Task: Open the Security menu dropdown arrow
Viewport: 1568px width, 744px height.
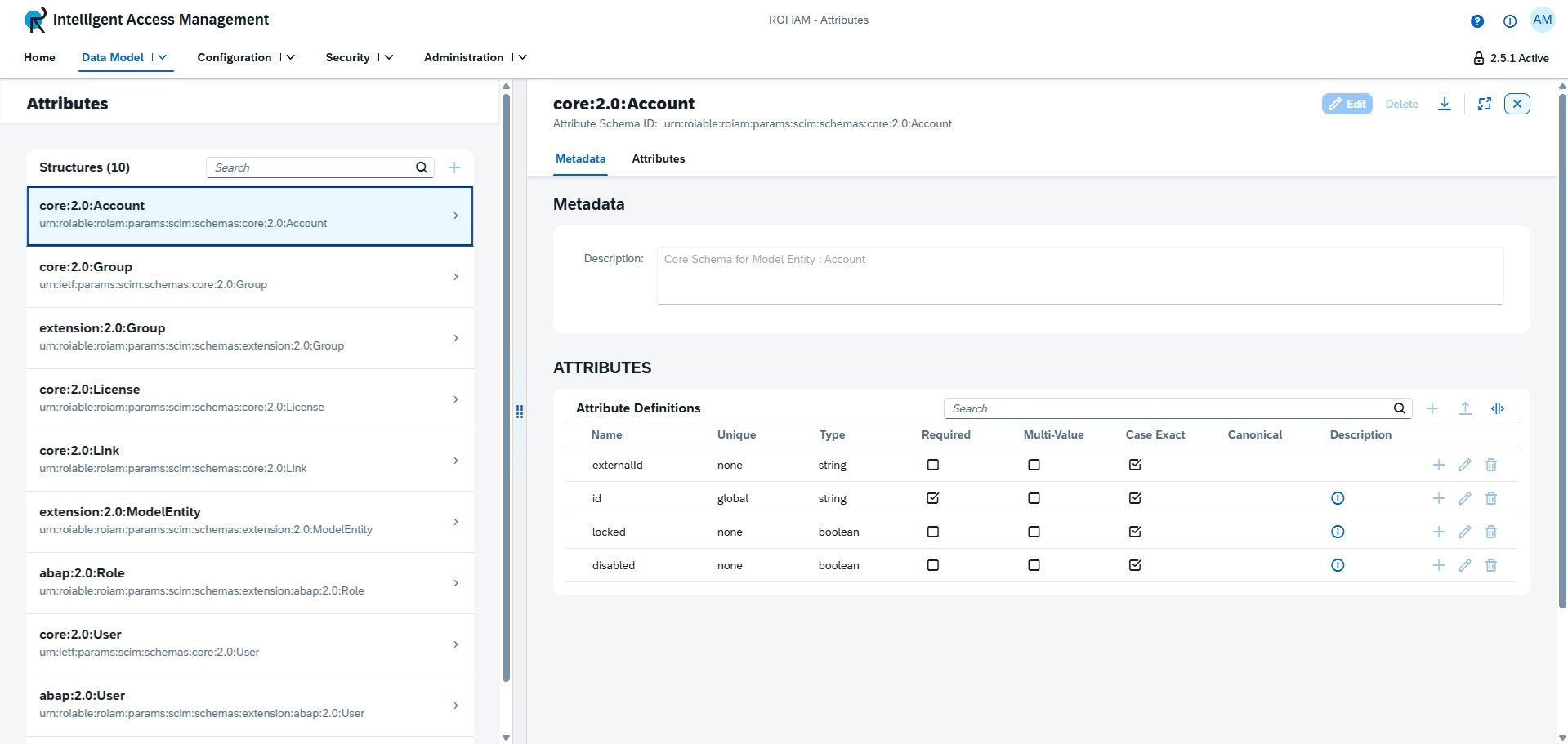Action: (x=389, y=57)
